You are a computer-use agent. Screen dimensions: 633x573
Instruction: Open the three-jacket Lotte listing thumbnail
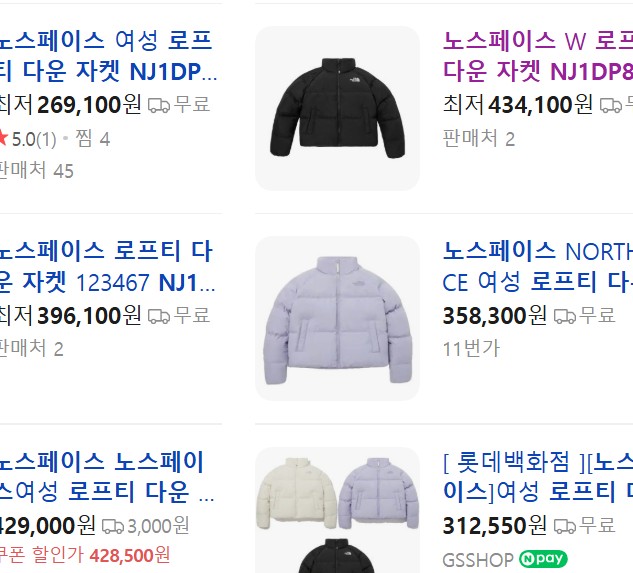[x=337, y=510]
